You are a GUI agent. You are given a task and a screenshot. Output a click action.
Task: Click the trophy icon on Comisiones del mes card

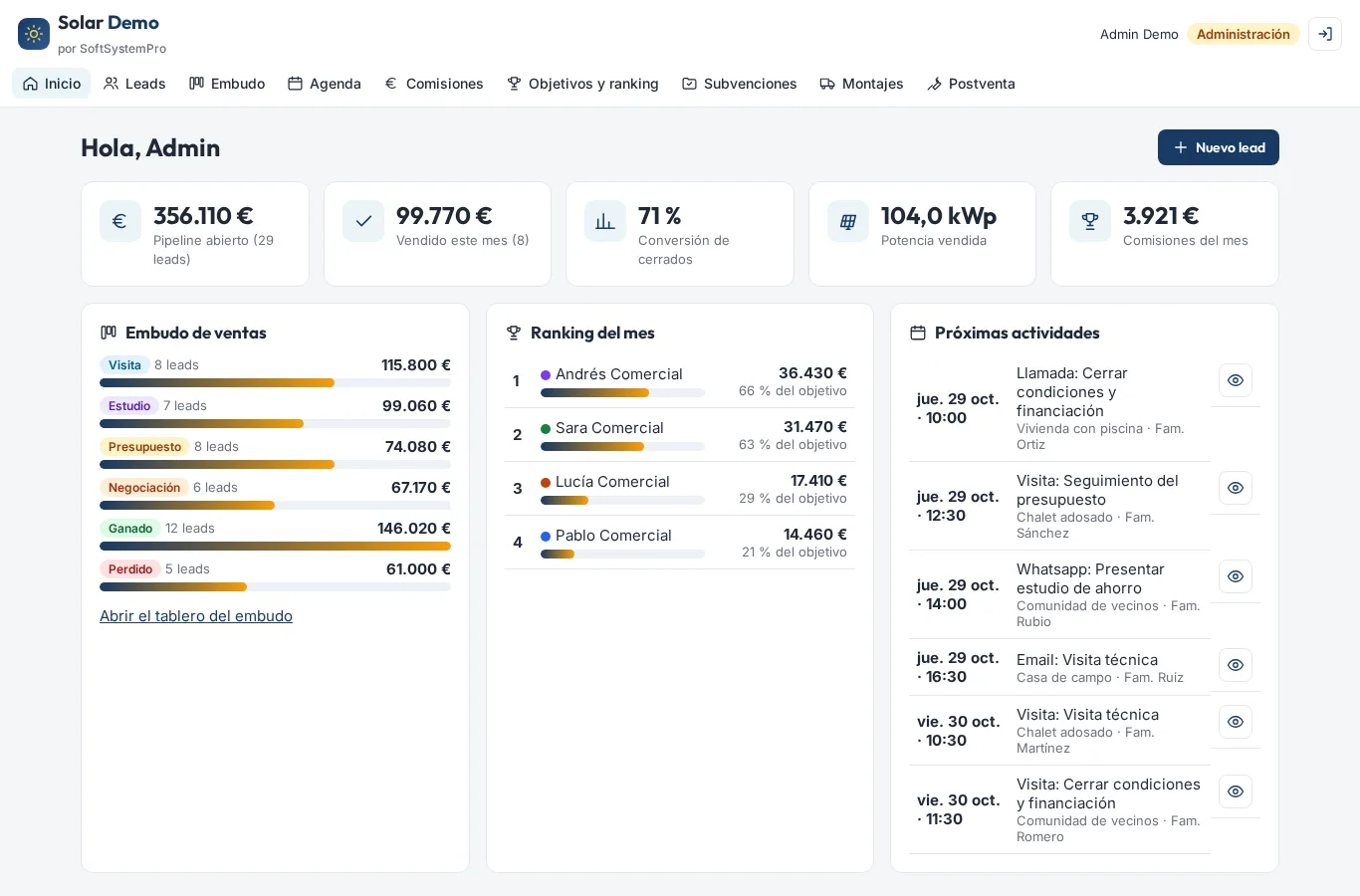point(1090,221)
